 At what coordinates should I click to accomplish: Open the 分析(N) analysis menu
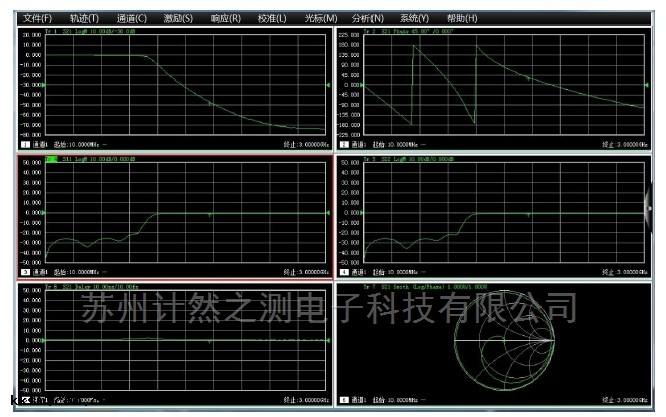[x=368, y=18]
